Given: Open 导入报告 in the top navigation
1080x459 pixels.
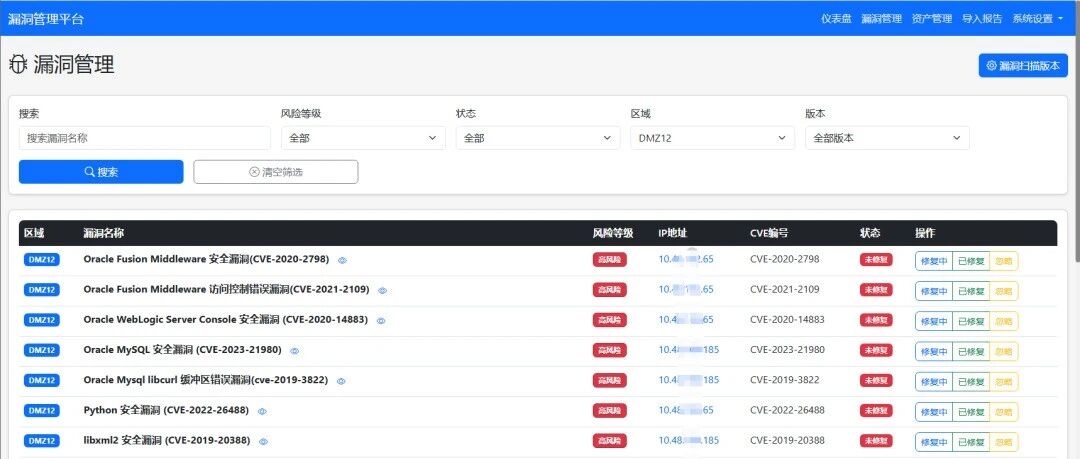Looking at the screenshot, I should 982,19.
